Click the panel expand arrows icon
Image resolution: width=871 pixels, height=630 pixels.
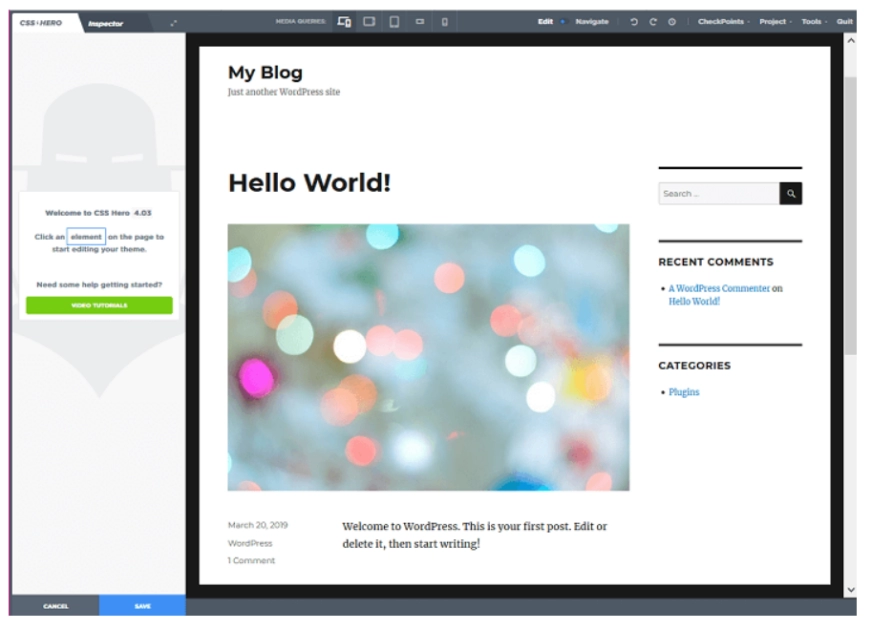click(x=174, y=22)
